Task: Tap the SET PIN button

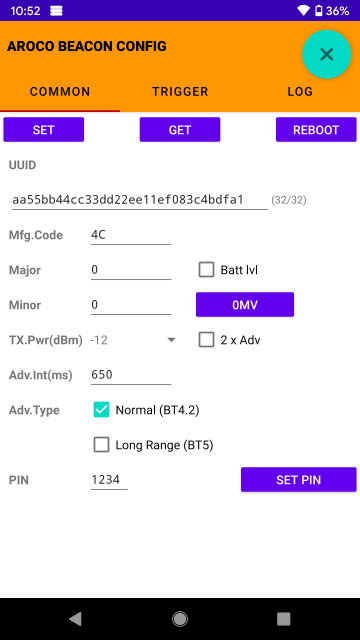Action: [299, 480]
